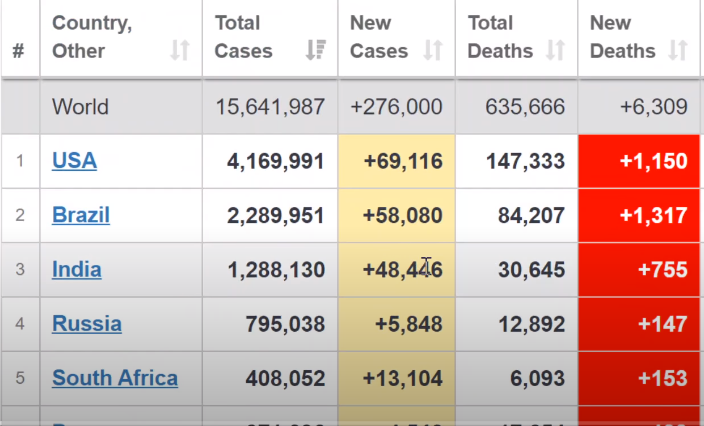Select India new cases cell
704x426 pixels.
(x=397, y=270)
